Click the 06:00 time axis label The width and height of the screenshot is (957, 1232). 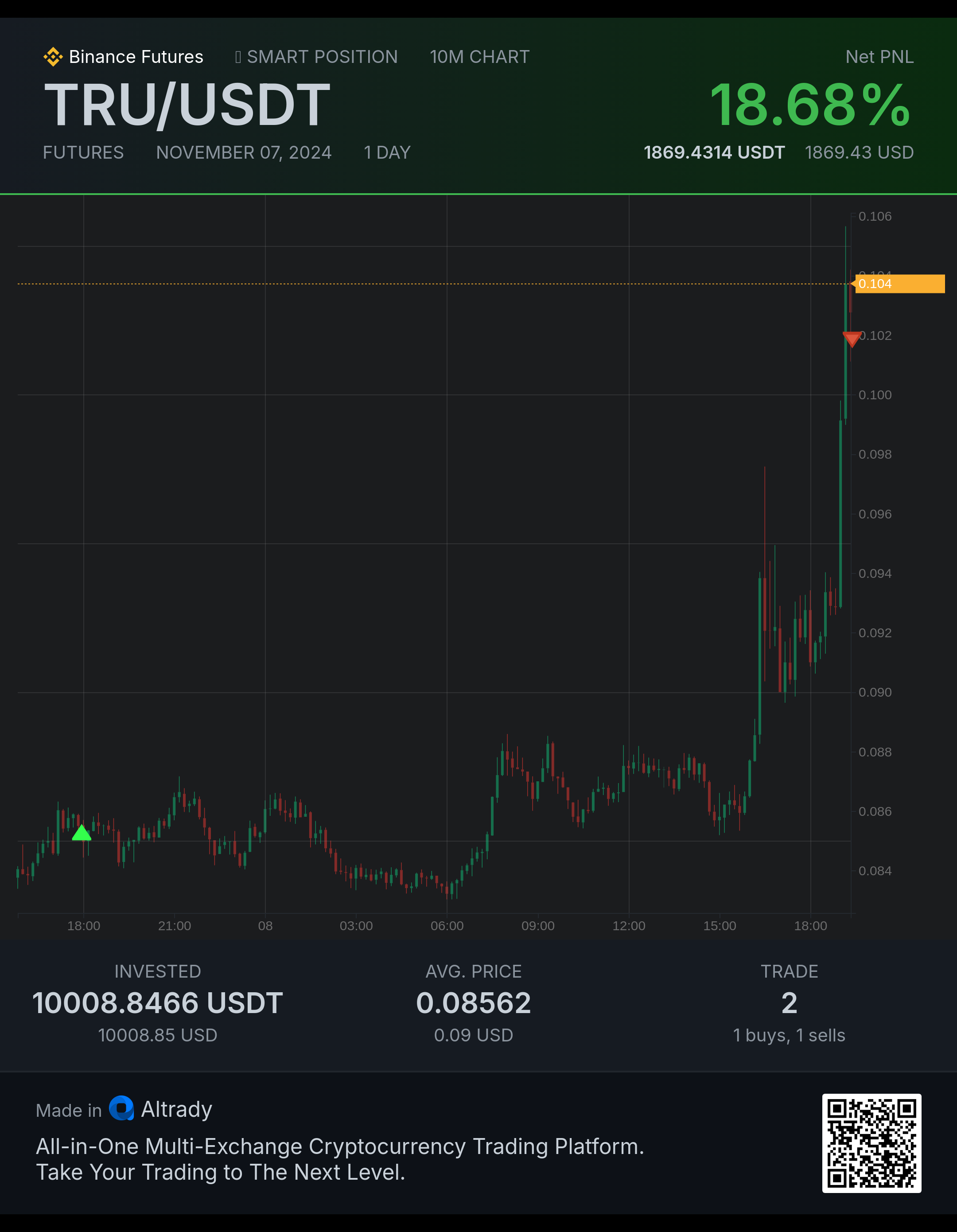click(x=447, y=926)
